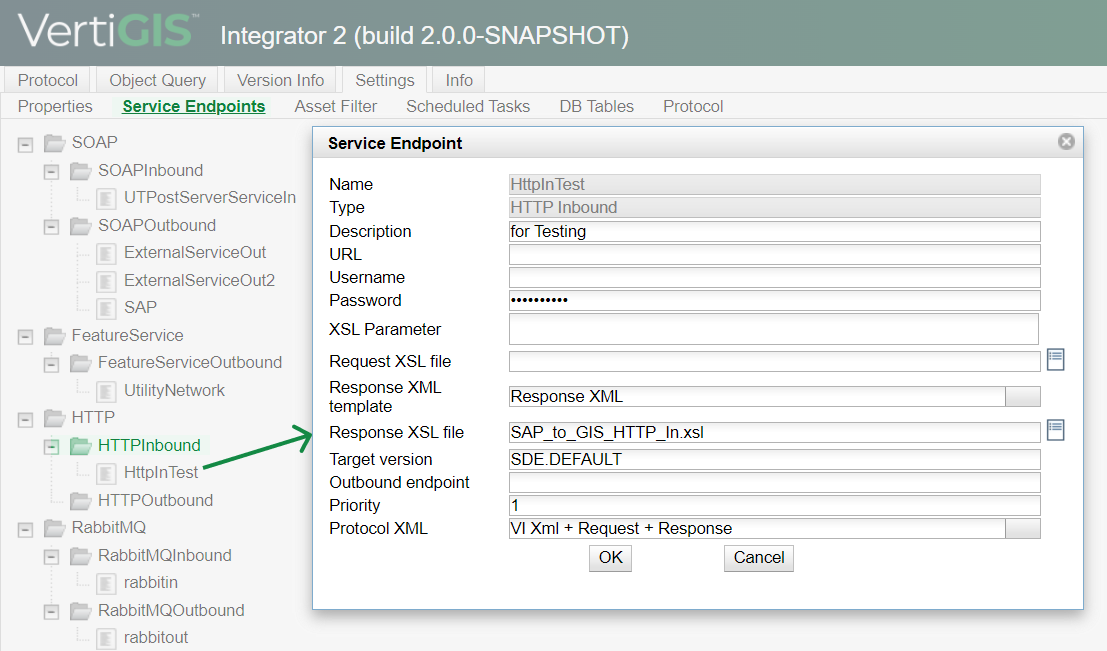Viewport: 1107px width, 651px height.
Task: Click the UTPostServerServiceIn document icon
Action: tap(106, 198)
